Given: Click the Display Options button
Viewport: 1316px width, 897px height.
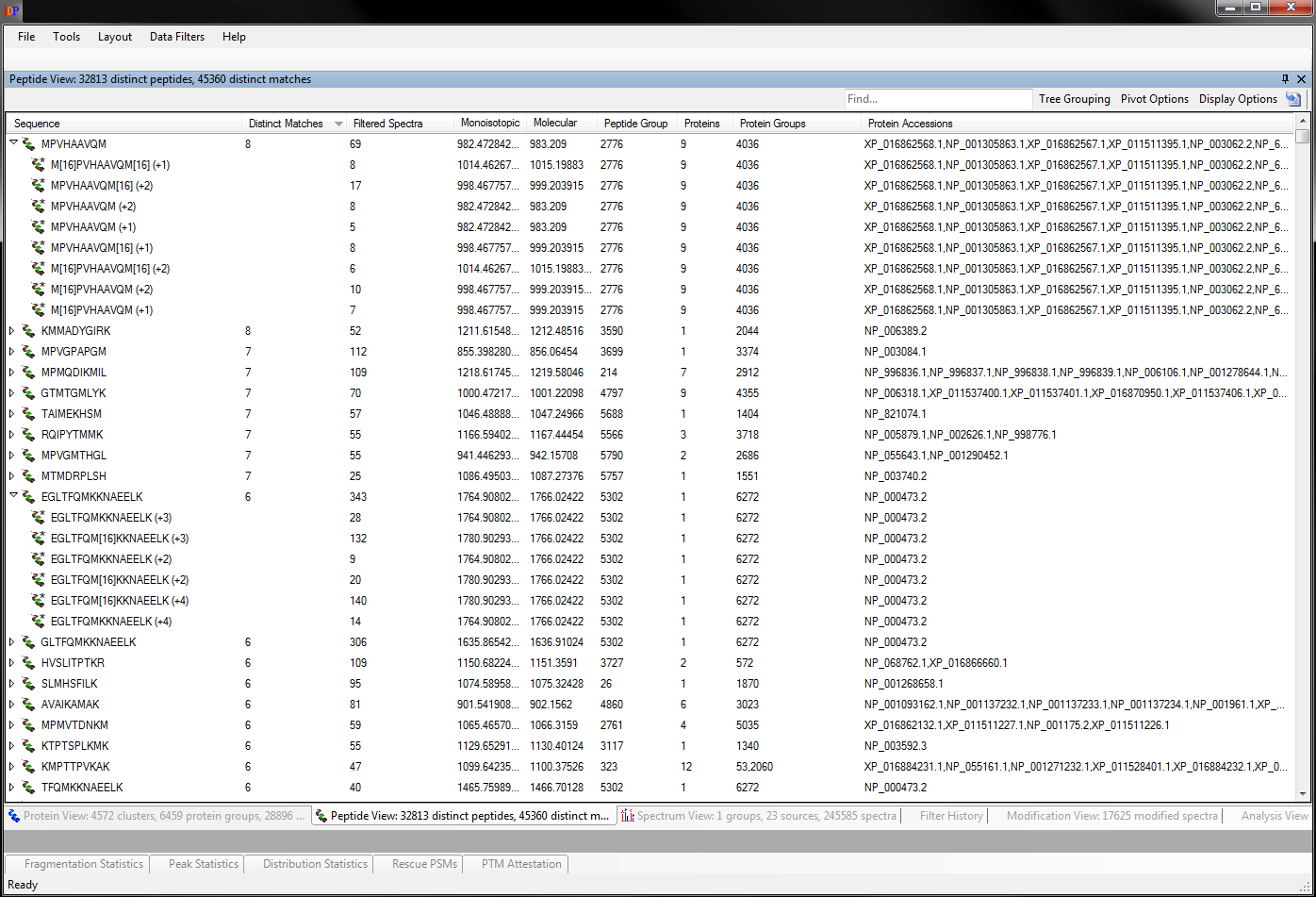Looking at the screenshot, I should [1238, 99].
